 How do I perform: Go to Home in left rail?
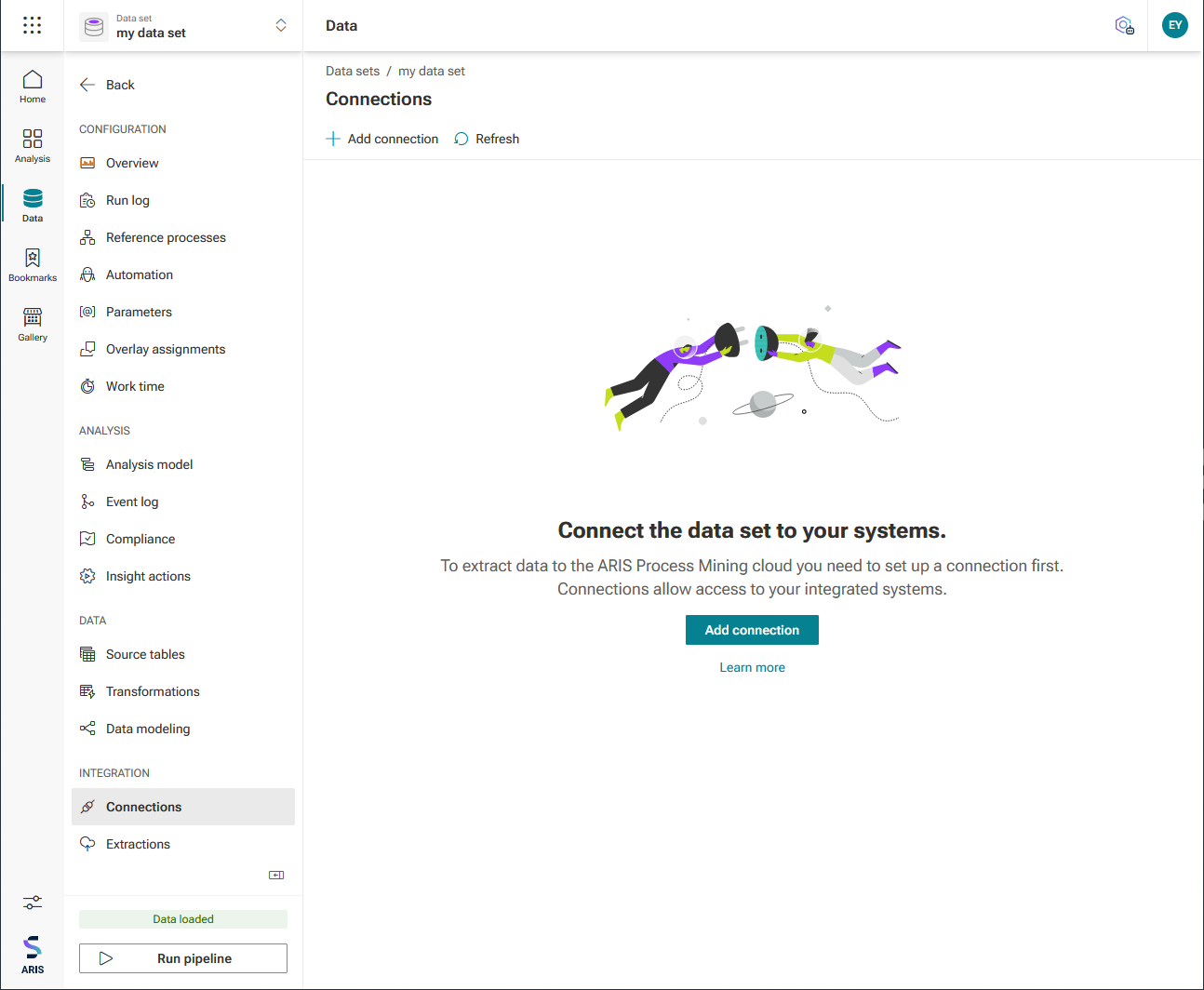coord(33,87)
